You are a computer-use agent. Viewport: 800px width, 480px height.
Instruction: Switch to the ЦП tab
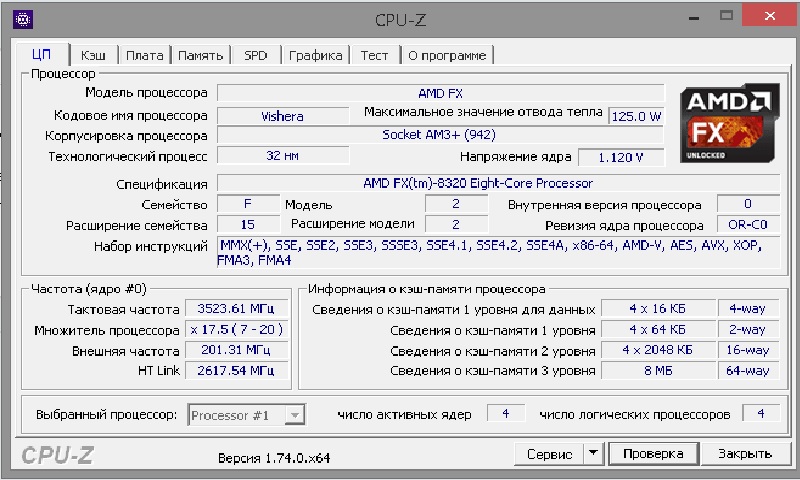[41, 55]
